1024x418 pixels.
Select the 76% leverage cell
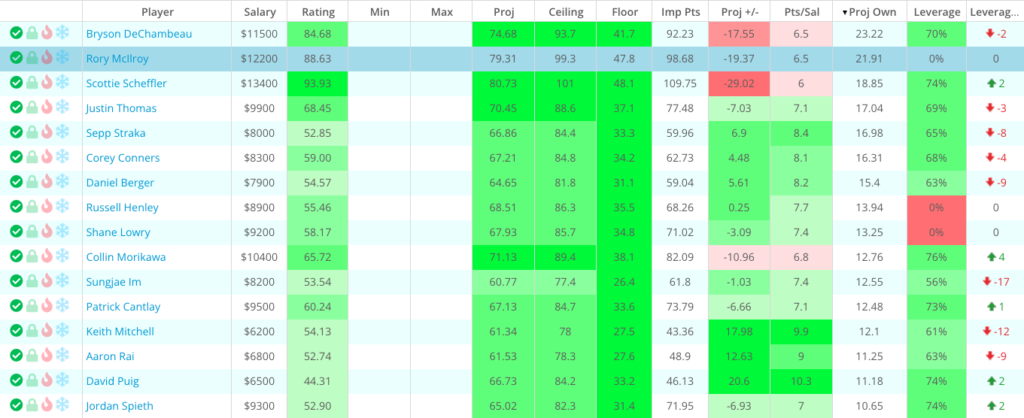[x=936, y=257]
